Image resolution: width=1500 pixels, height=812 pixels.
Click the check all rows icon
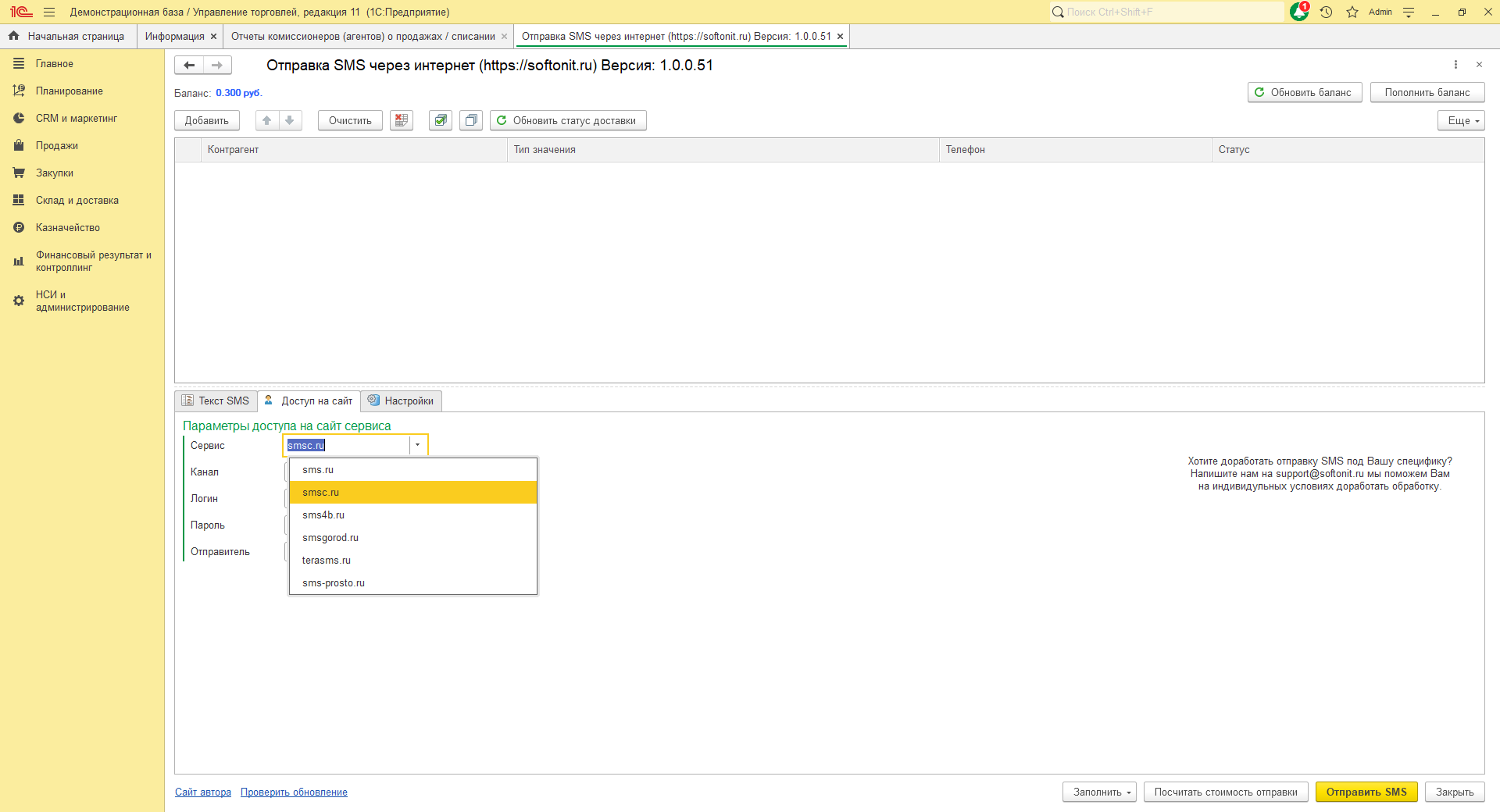click(441, 120)
